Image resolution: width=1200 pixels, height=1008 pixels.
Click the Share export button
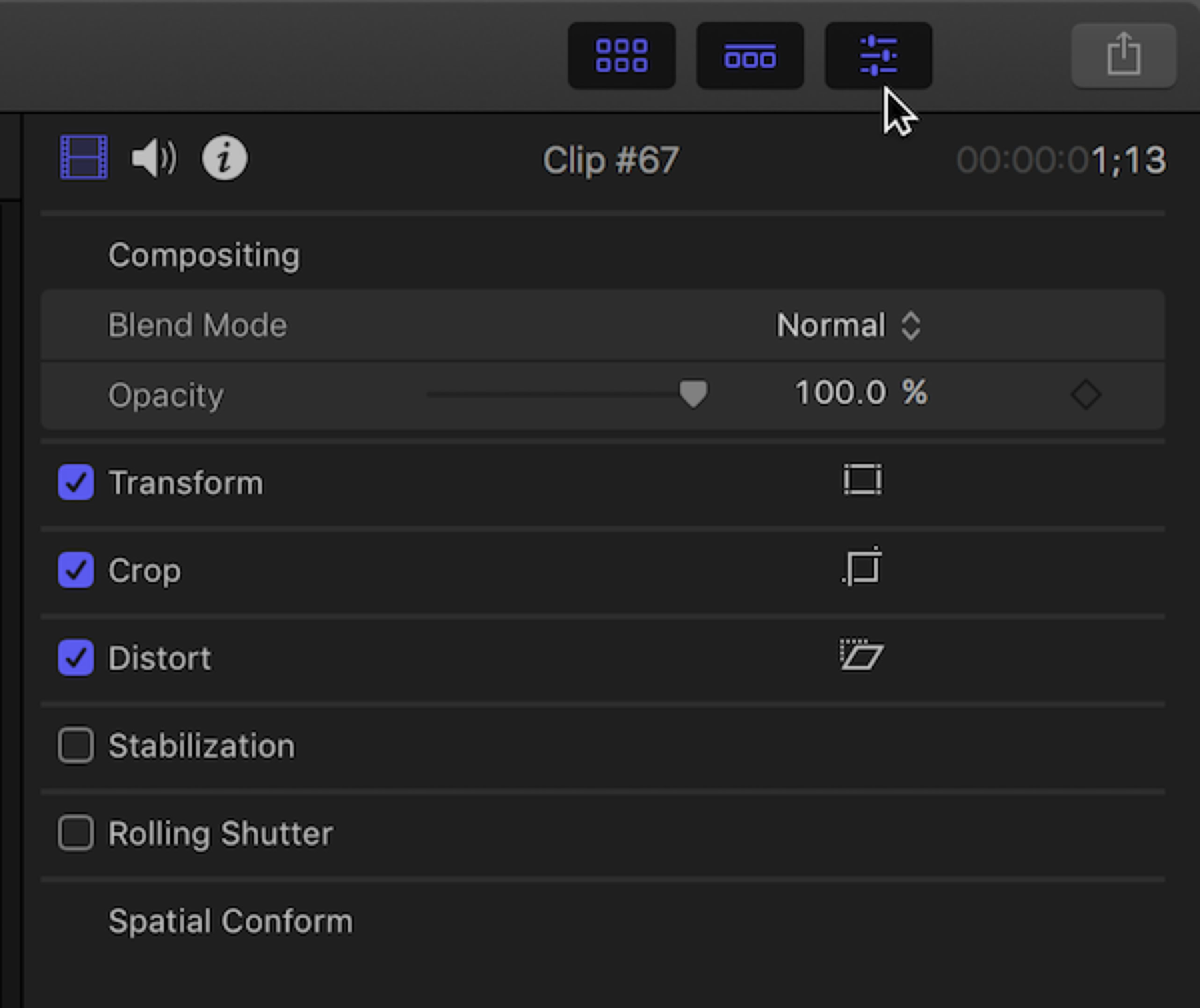(x=1123, y=56)
